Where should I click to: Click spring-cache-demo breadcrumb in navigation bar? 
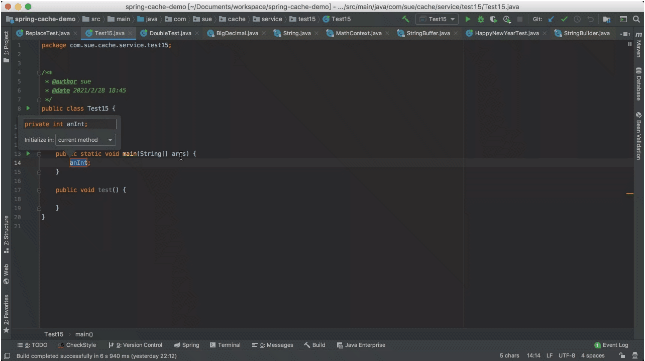(x=41, y=19)
